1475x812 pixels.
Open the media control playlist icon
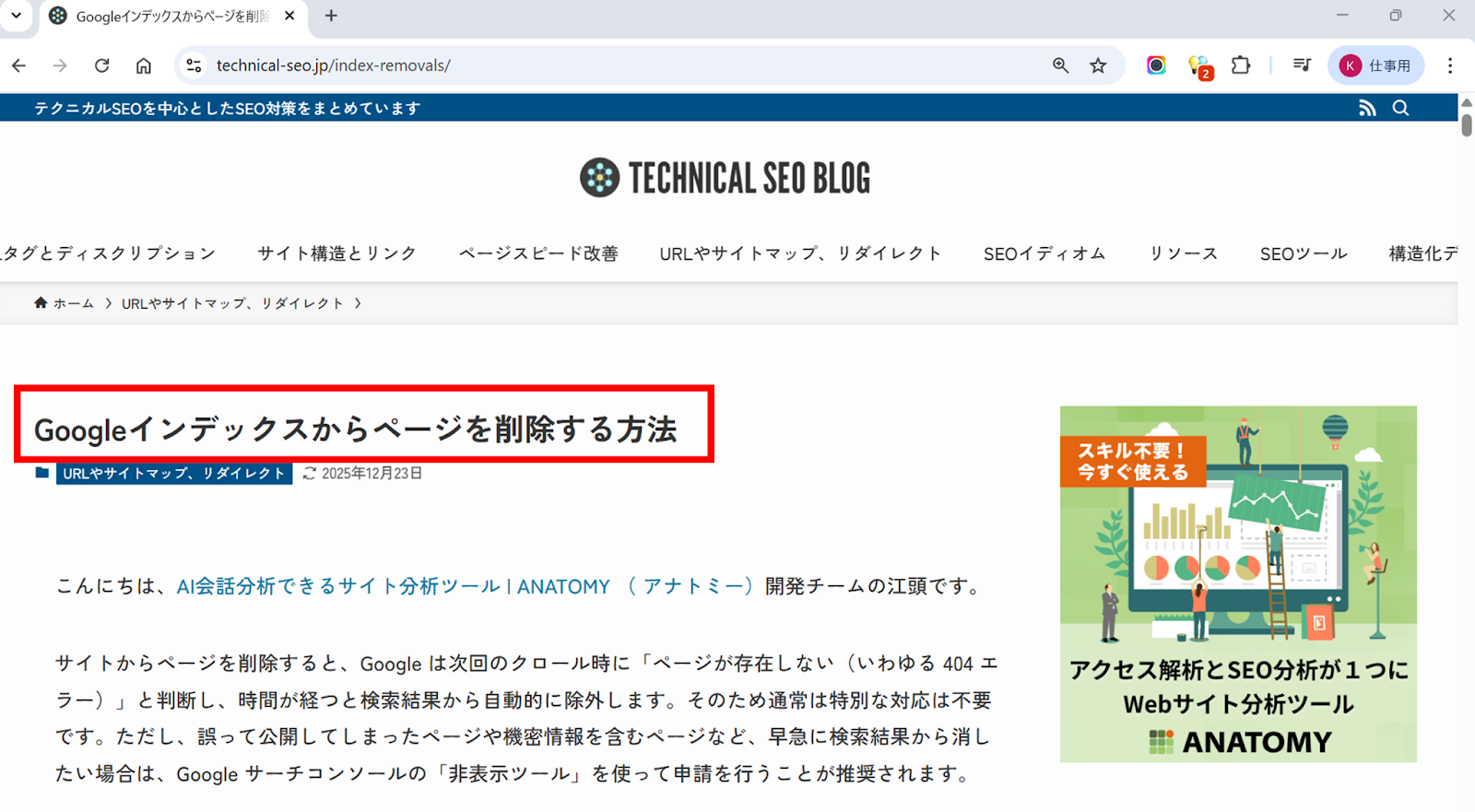[x=1302, y=65]
